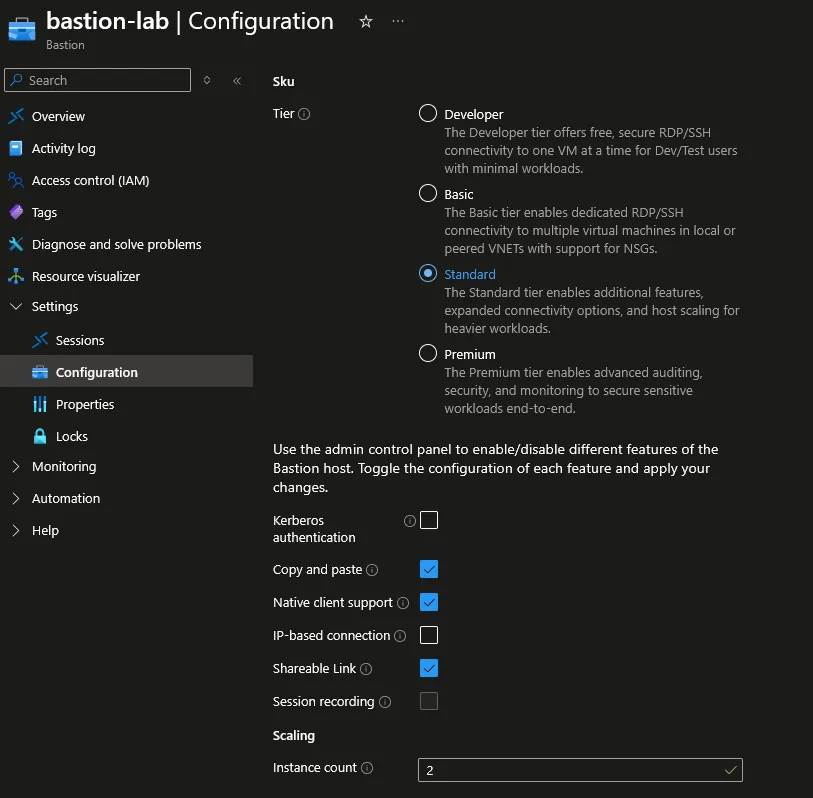This screenshot has width=813, height=798.
Task: Expand the Monitoring section
Action: (x=16, y=467)
